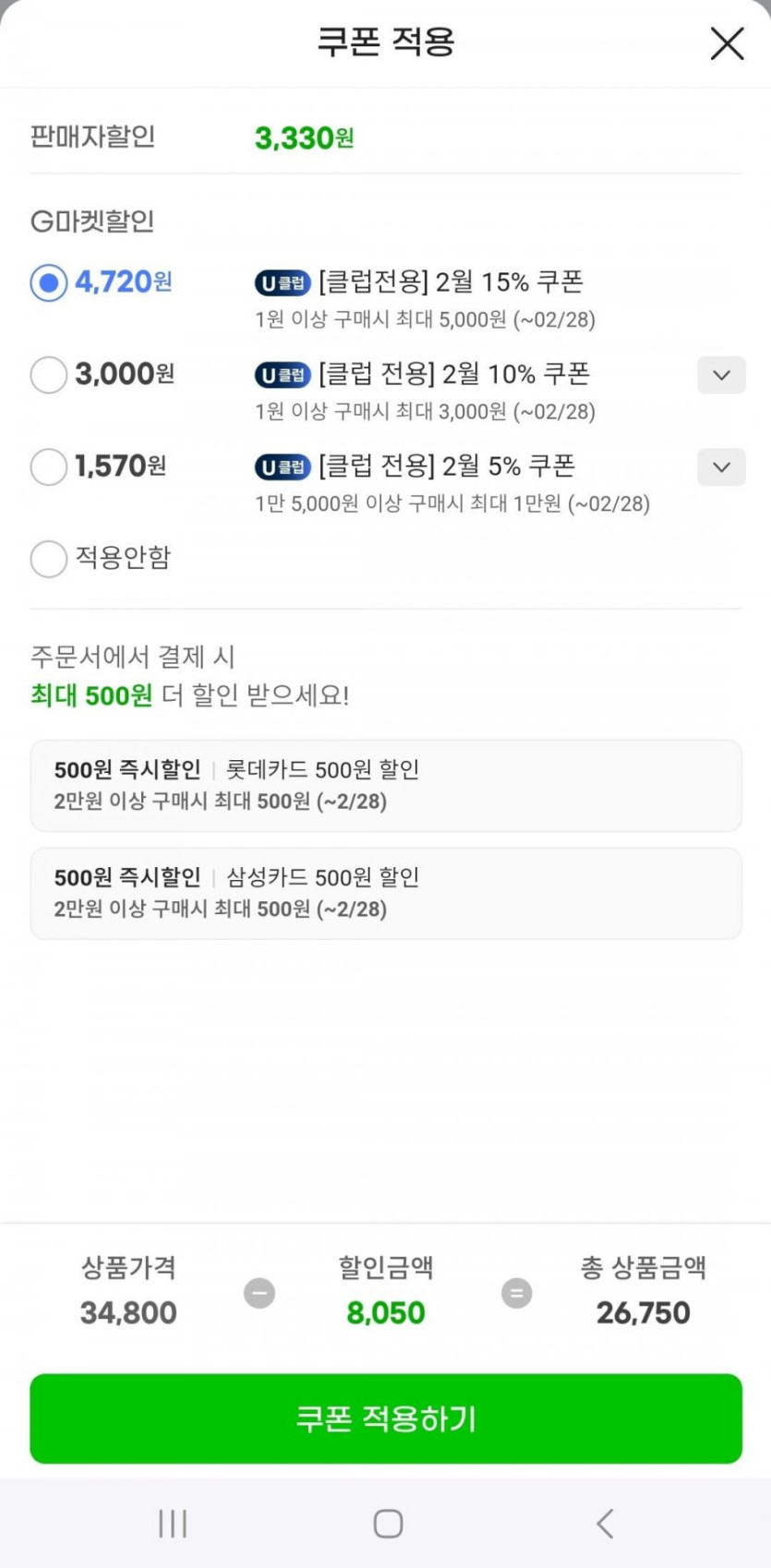
Task: Tap the U클럽 badge on 5% coupon
Action: (283, 467)
